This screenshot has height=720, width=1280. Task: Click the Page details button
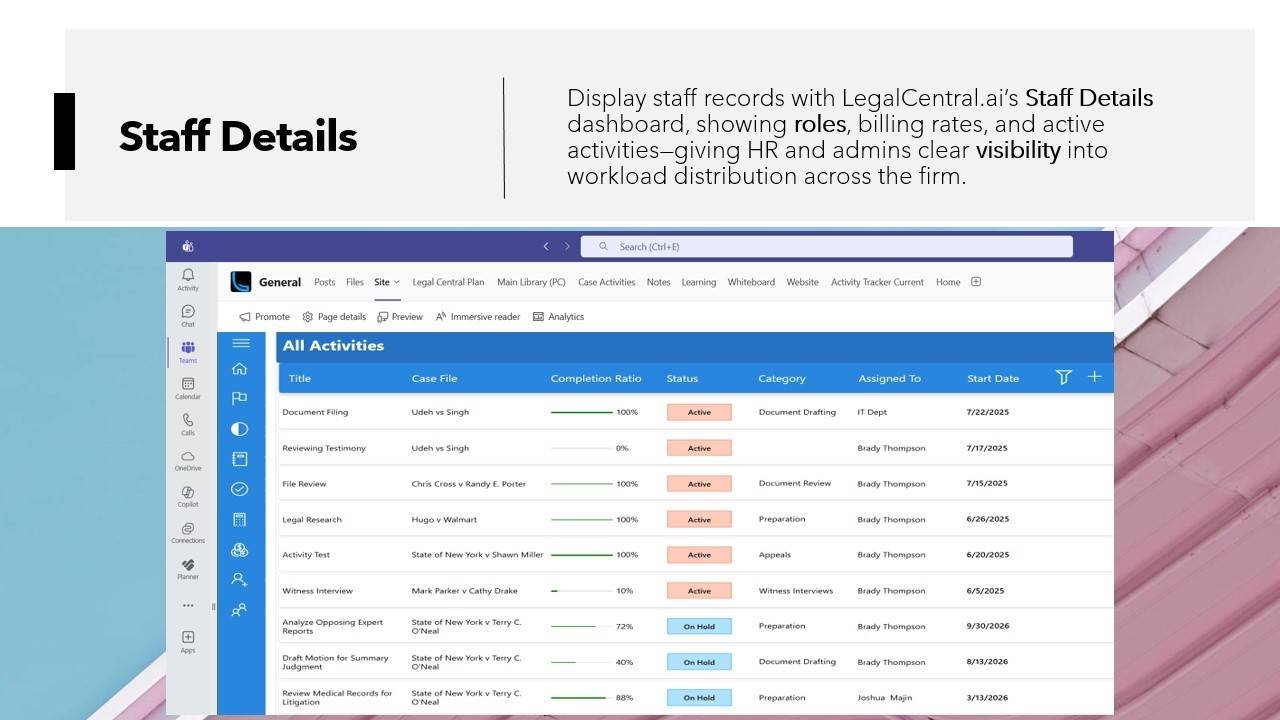coord(334,317)
